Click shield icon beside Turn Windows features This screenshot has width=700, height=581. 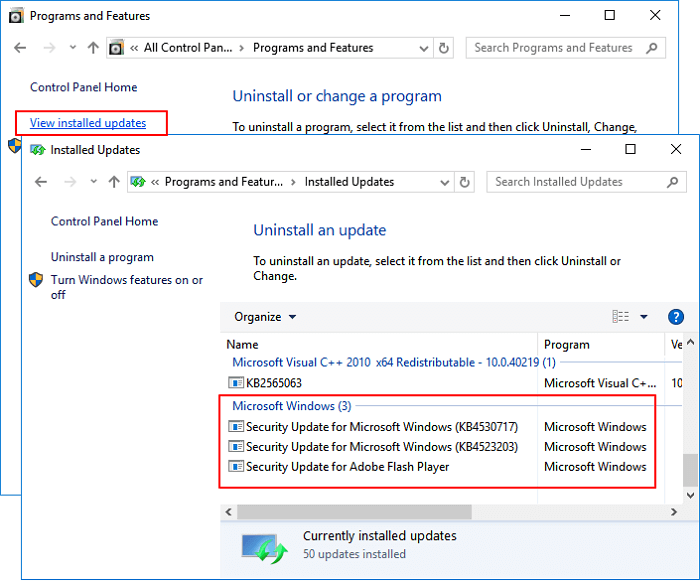coord(36,280)
